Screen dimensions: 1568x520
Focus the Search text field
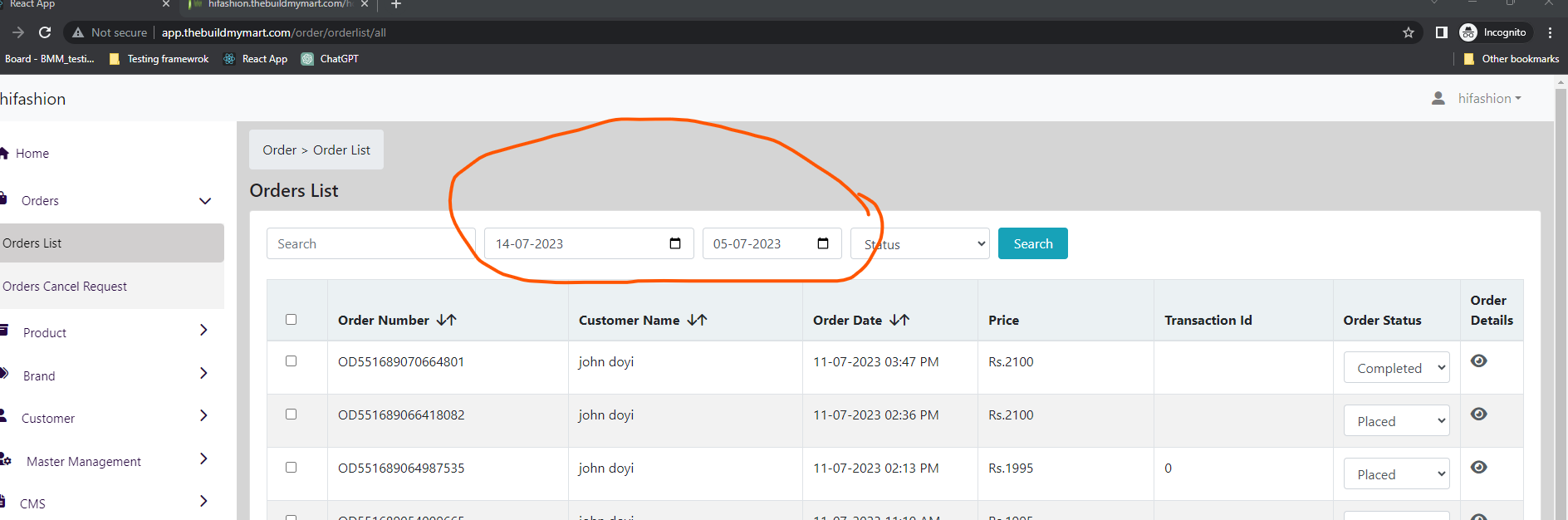tap(371, 243)
